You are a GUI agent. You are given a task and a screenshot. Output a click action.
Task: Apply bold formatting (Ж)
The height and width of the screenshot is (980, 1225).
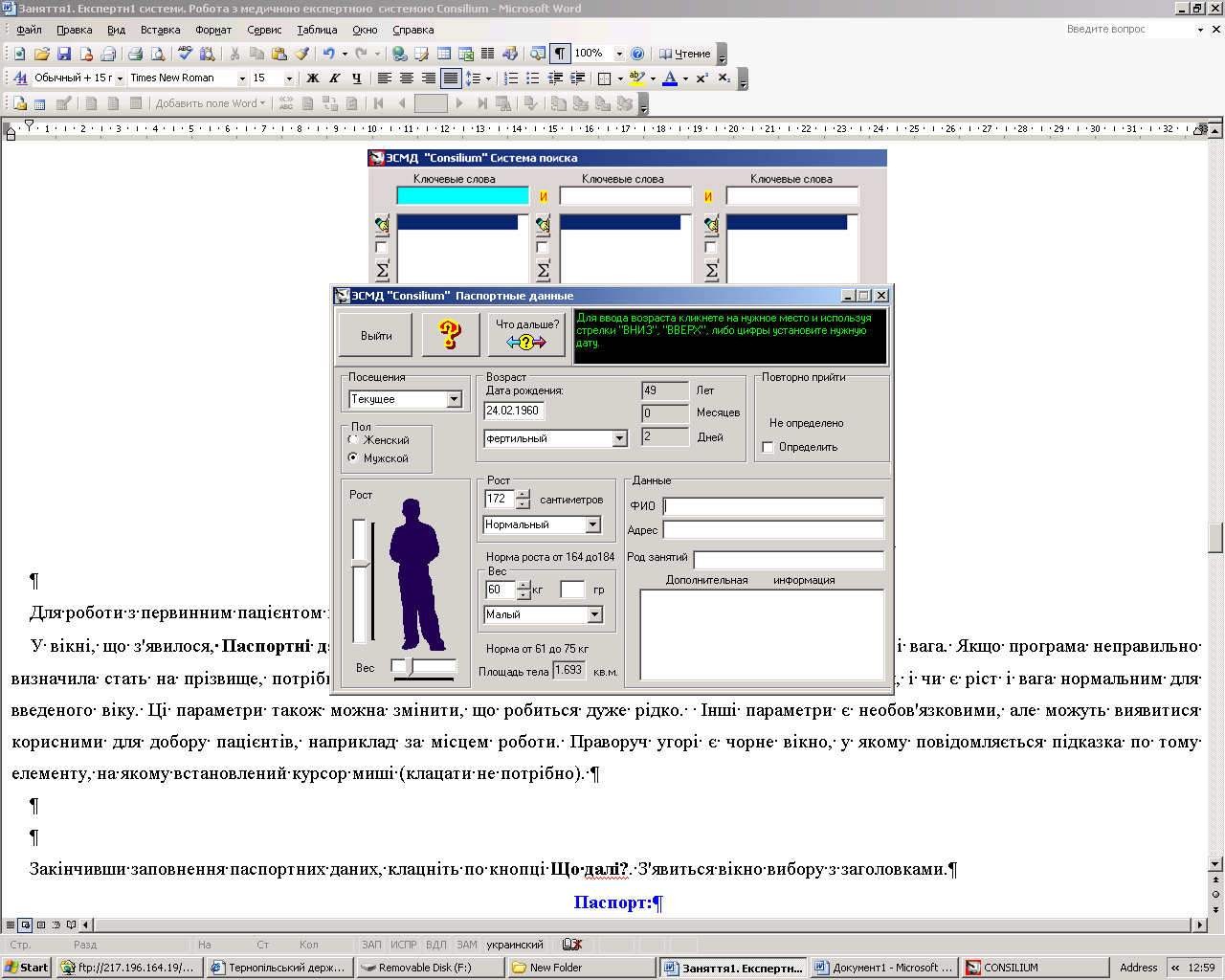click(312, 78)
